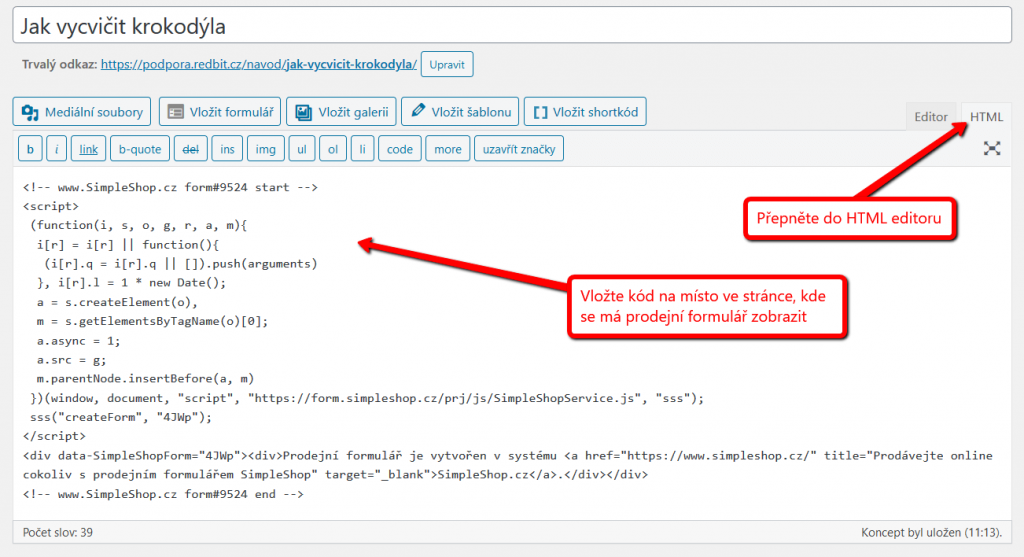Viewport: 1024px width, 557px height.
Task: Click inside the HTML code text area
Action: point(512,343)
